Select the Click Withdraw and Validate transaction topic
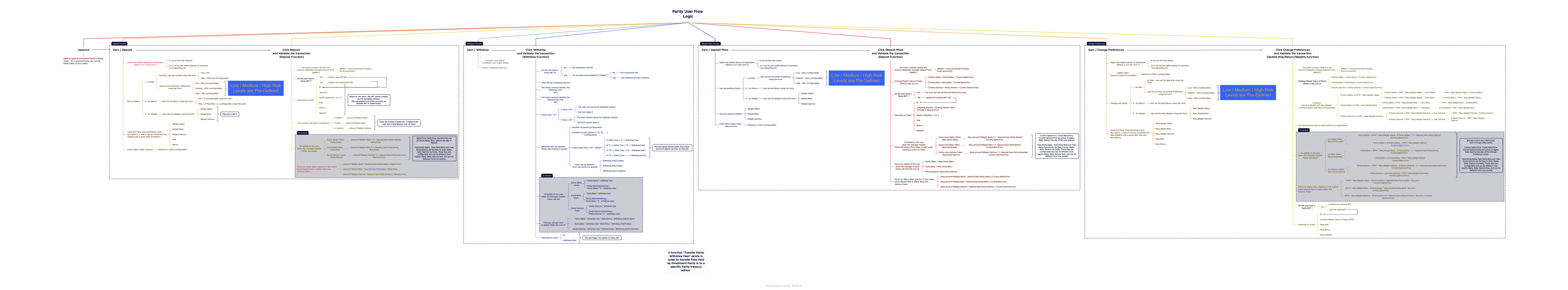The height and width of the screenshot is (290, 1568). [536, 54]
